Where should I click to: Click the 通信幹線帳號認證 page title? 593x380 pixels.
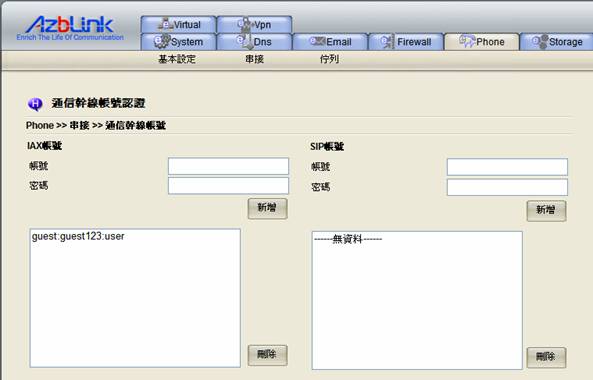click(98, 103)
